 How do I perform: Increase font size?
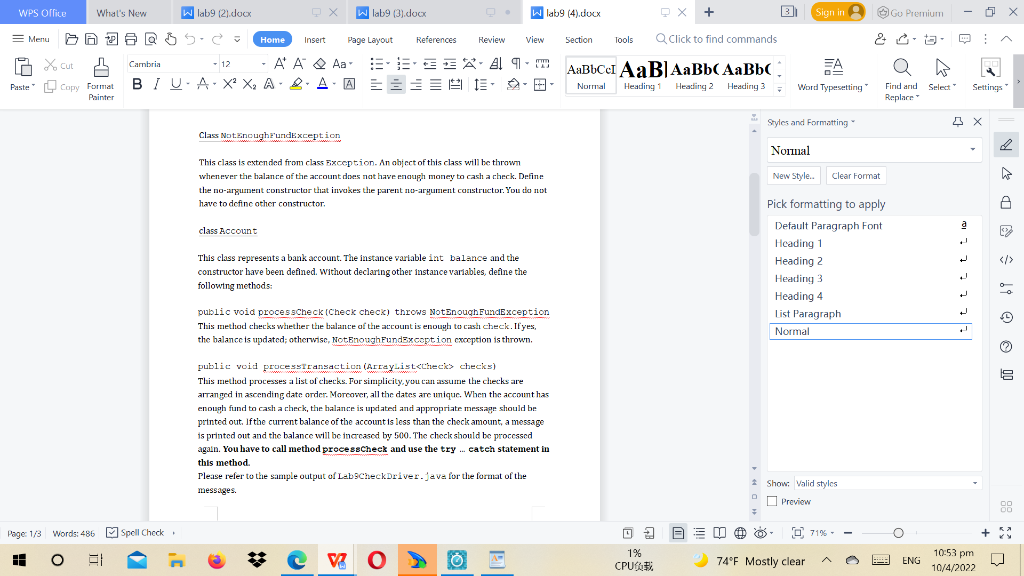(280, 63)
